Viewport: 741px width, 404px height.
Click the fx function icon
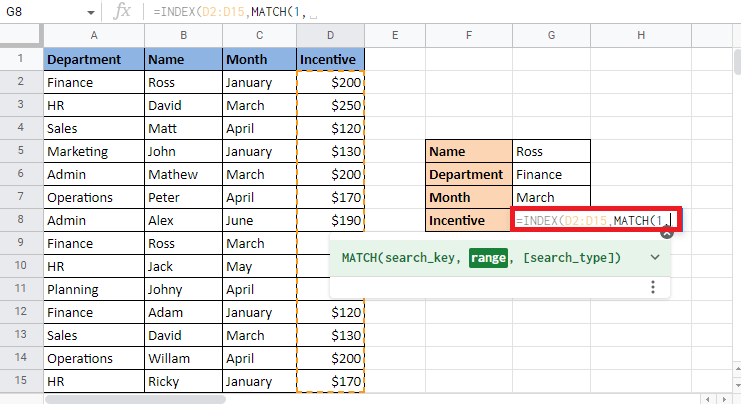click(123, 12)
